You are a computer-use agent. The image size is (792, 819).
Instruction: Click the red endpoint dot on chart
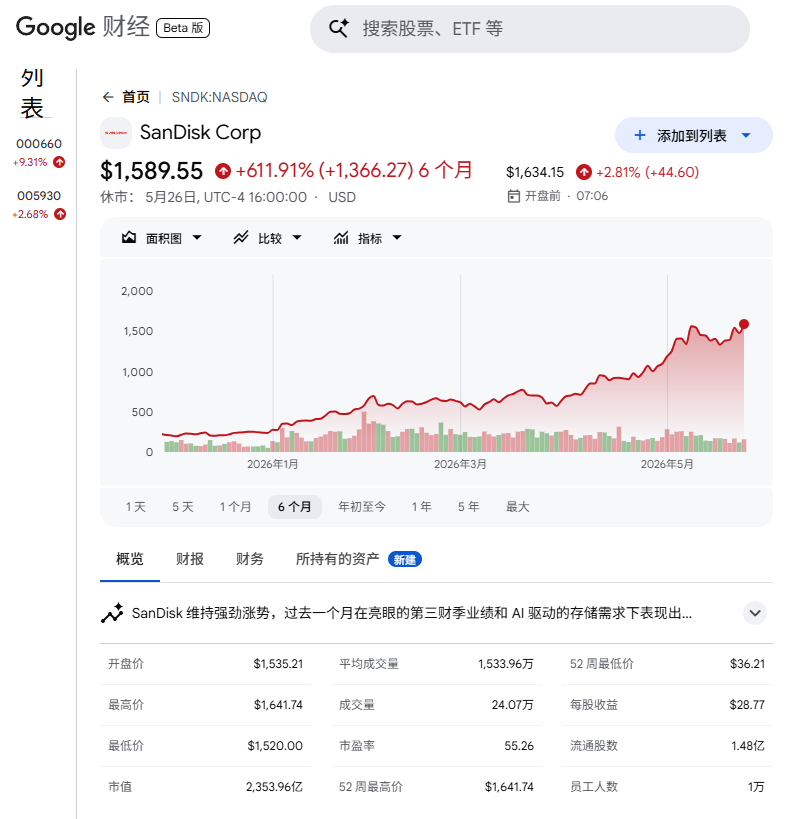click(x=744, y=324)
